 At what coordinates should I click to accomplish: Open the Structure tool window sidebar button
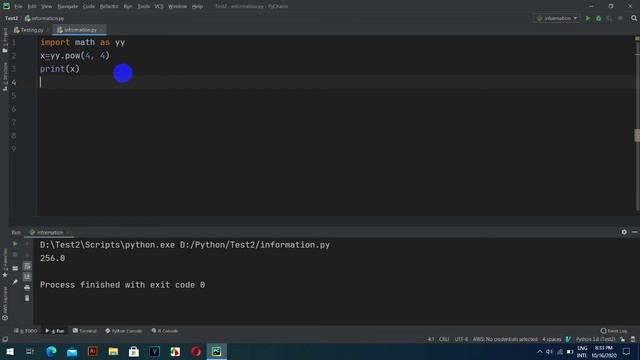pos(5,76)
